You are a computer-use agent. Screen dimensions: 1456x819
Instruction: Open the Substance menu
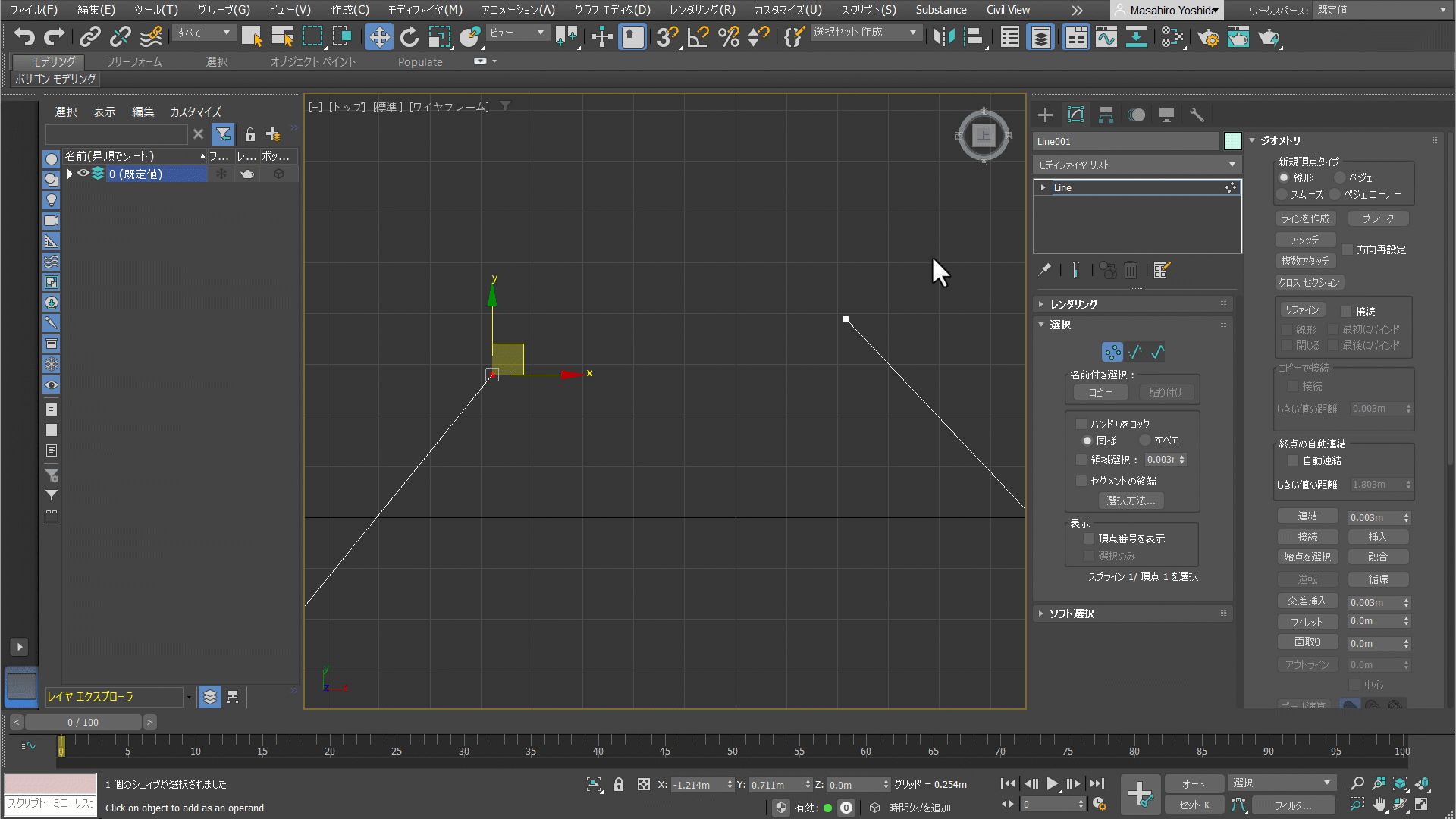tap(940, 10)
